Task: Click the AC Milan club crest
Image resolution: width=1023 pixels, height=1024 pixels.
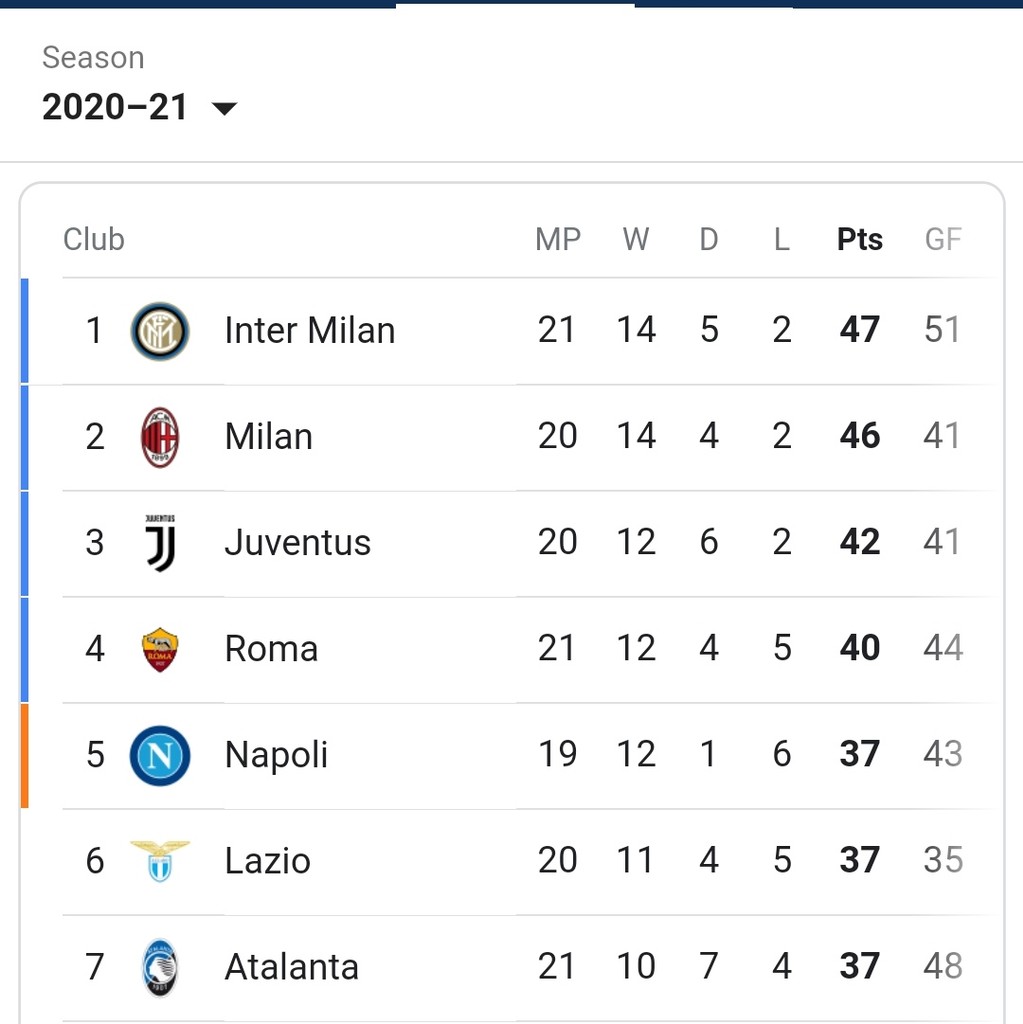Action: pos(160,437)
